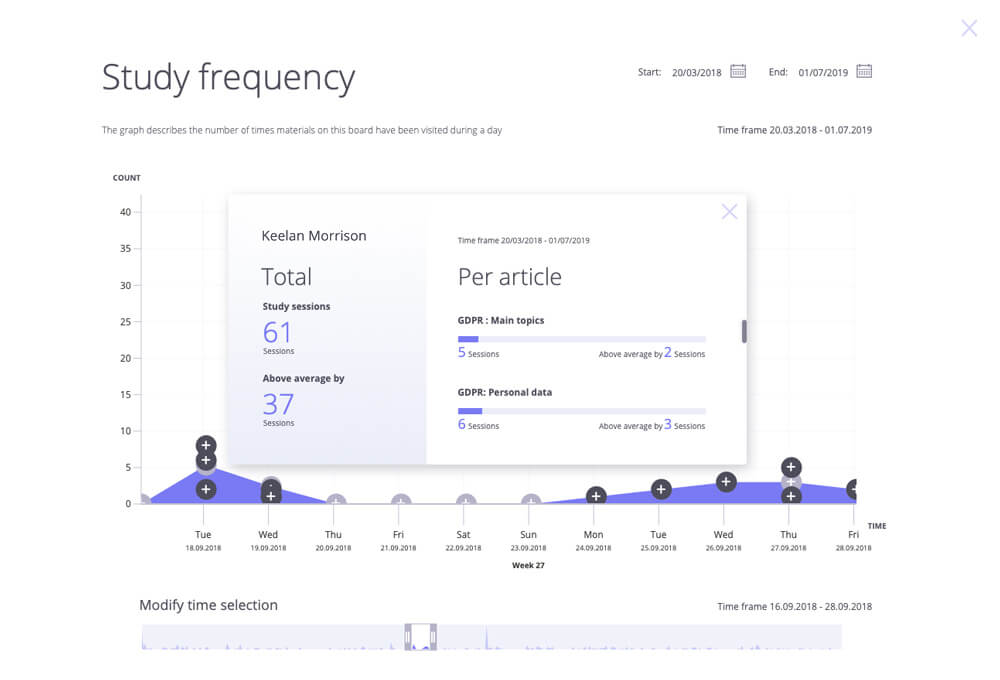Click the 'Wed 26.09.2018' axis label
The width and height of the screenshot is (1000, 680).
pyautogui.click(x=723, y=540)
